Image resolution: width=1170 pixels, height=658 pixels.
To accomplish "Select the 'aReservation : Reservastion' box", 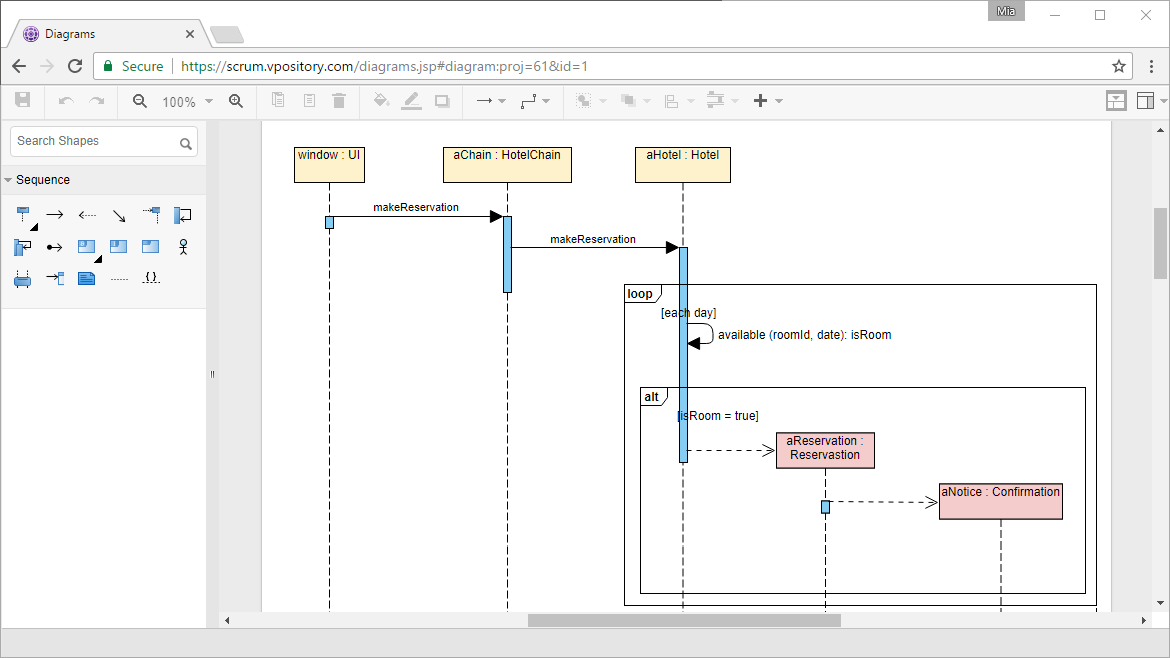I will pyautogui.click(x=825, y=451).
